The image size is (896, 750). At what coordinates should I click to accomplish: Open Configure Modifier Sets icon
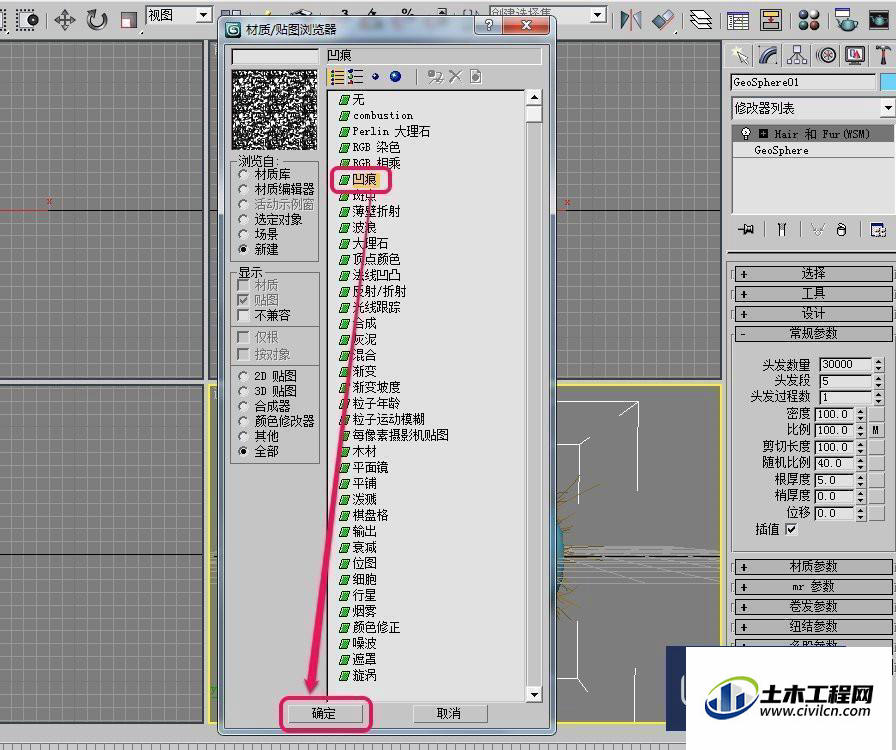click(878, 229)
